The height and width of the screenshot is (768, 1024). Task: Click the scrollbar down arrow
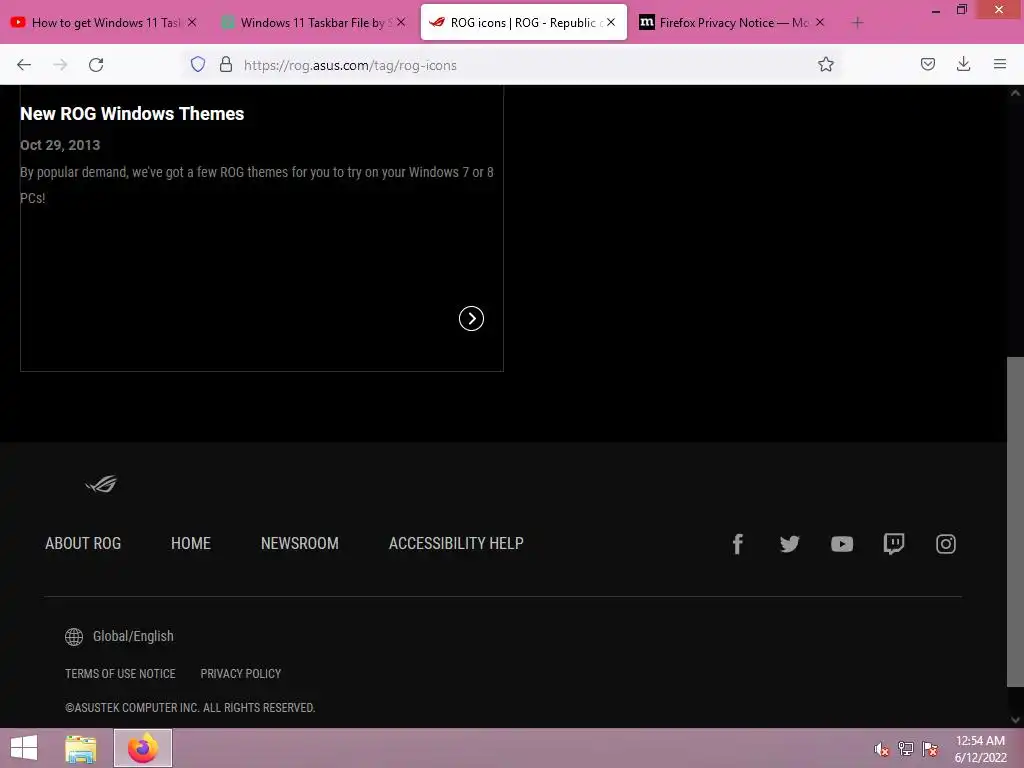[x=1015, y=720]
